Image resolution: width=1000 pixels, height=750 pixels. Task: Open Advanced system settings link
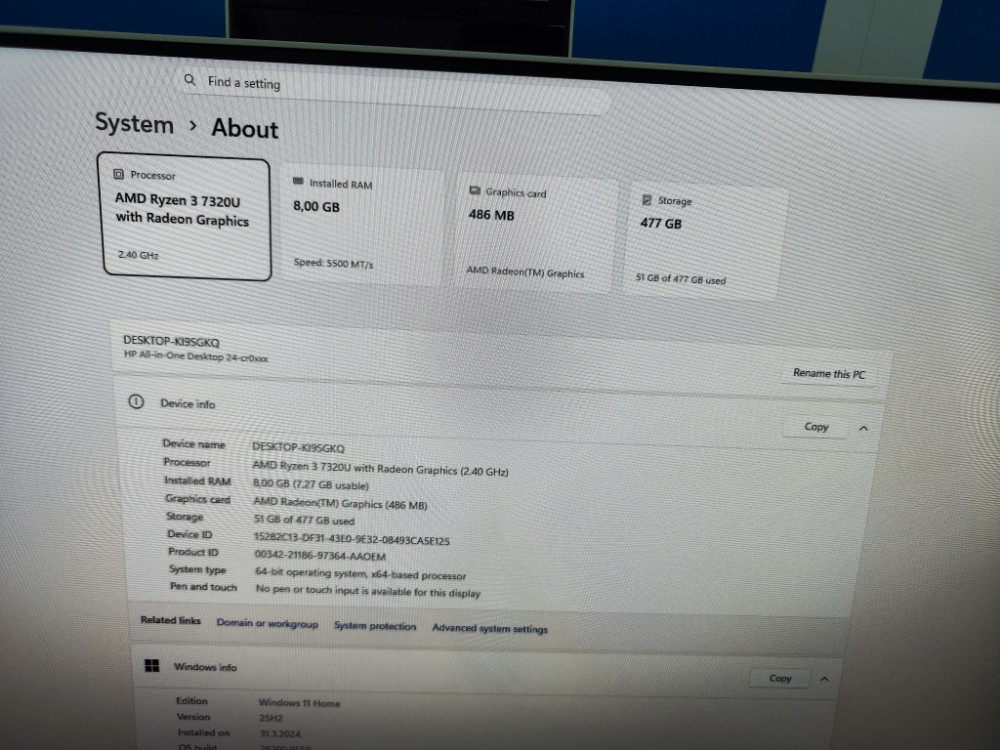pos(490,628)
